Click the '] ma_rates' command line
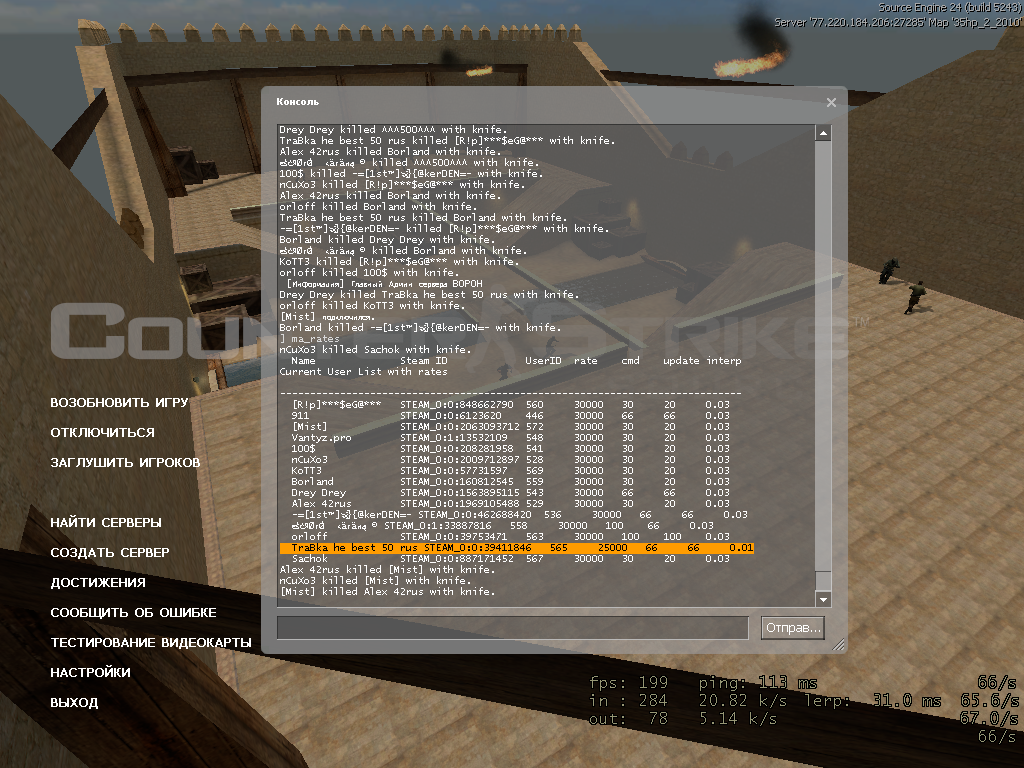The height and width of the screenshot is (768, 1024). [310, 339]
